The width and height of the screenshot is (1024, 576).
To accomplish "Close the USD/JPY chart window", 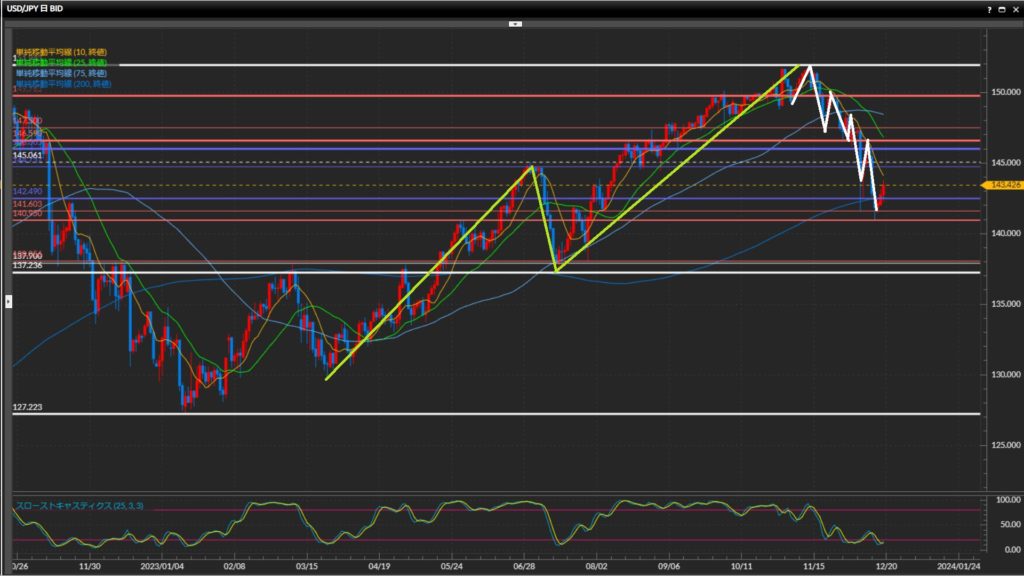I will (x=1014, y=8).
